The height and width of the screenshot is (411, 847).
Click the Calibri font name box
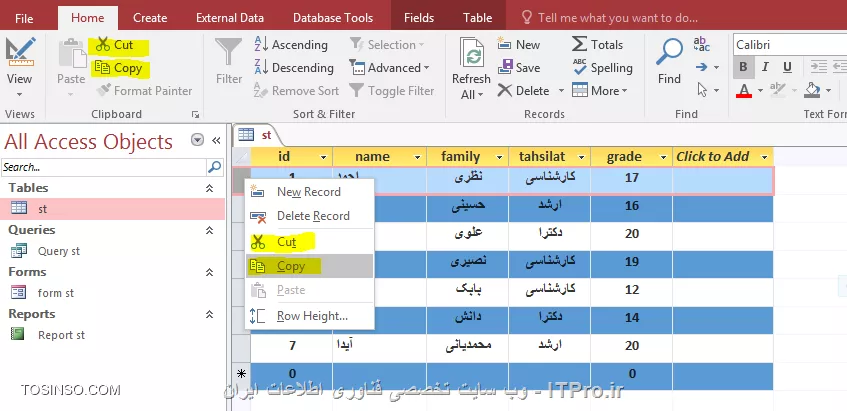pyautogui.click(x=790, y=45)
